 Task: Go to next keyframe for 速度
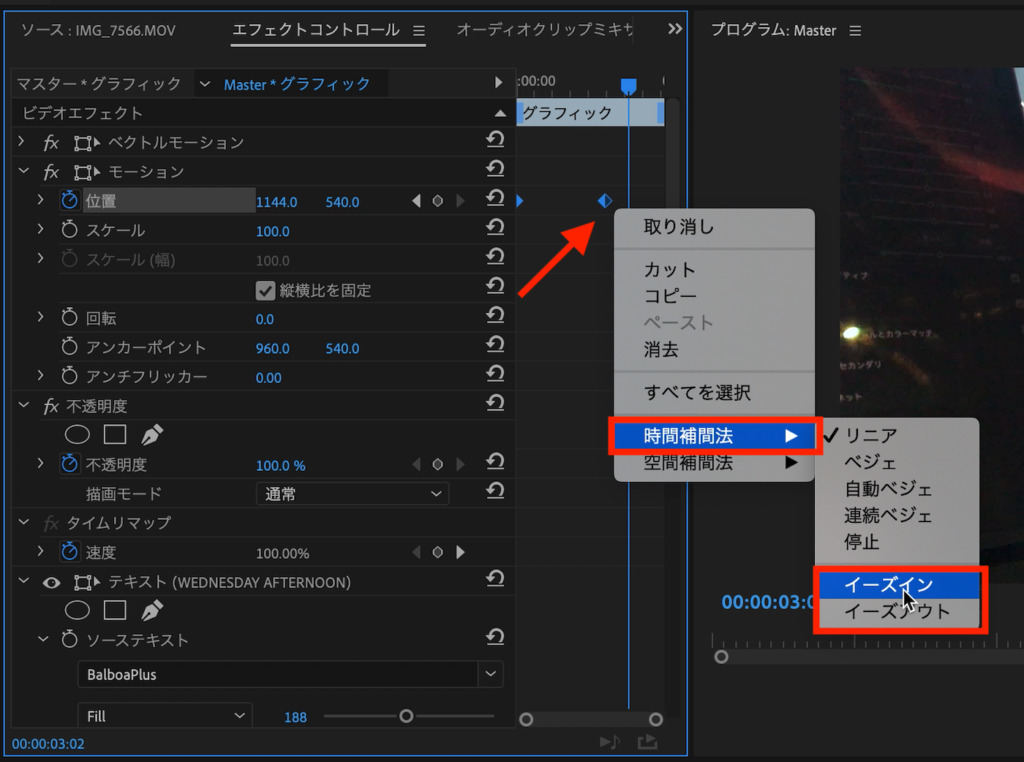[460, 552]
